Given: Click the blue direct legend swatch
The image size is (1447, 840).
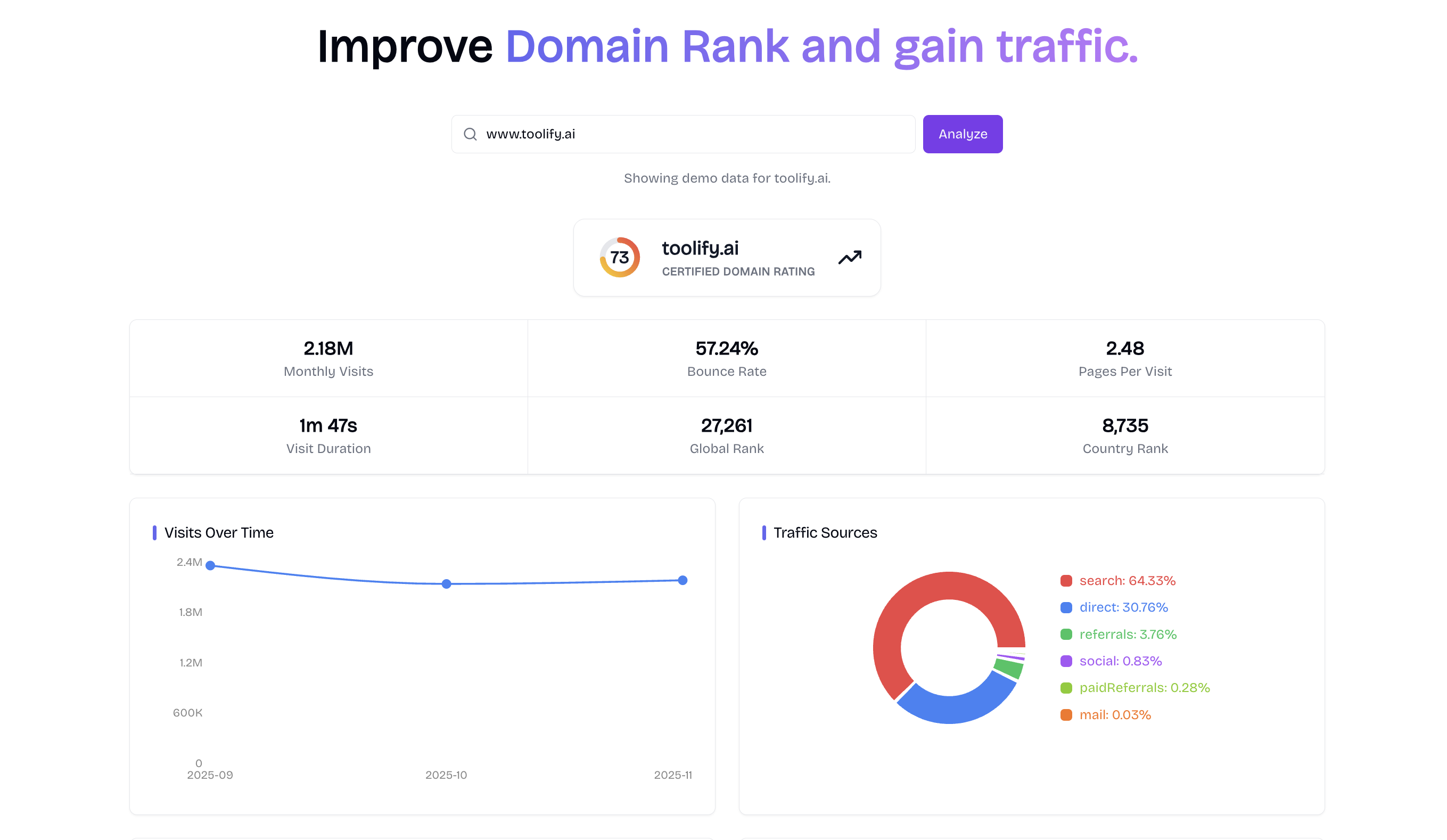Looking at the screenshot, I should (x=1066, y=607).
